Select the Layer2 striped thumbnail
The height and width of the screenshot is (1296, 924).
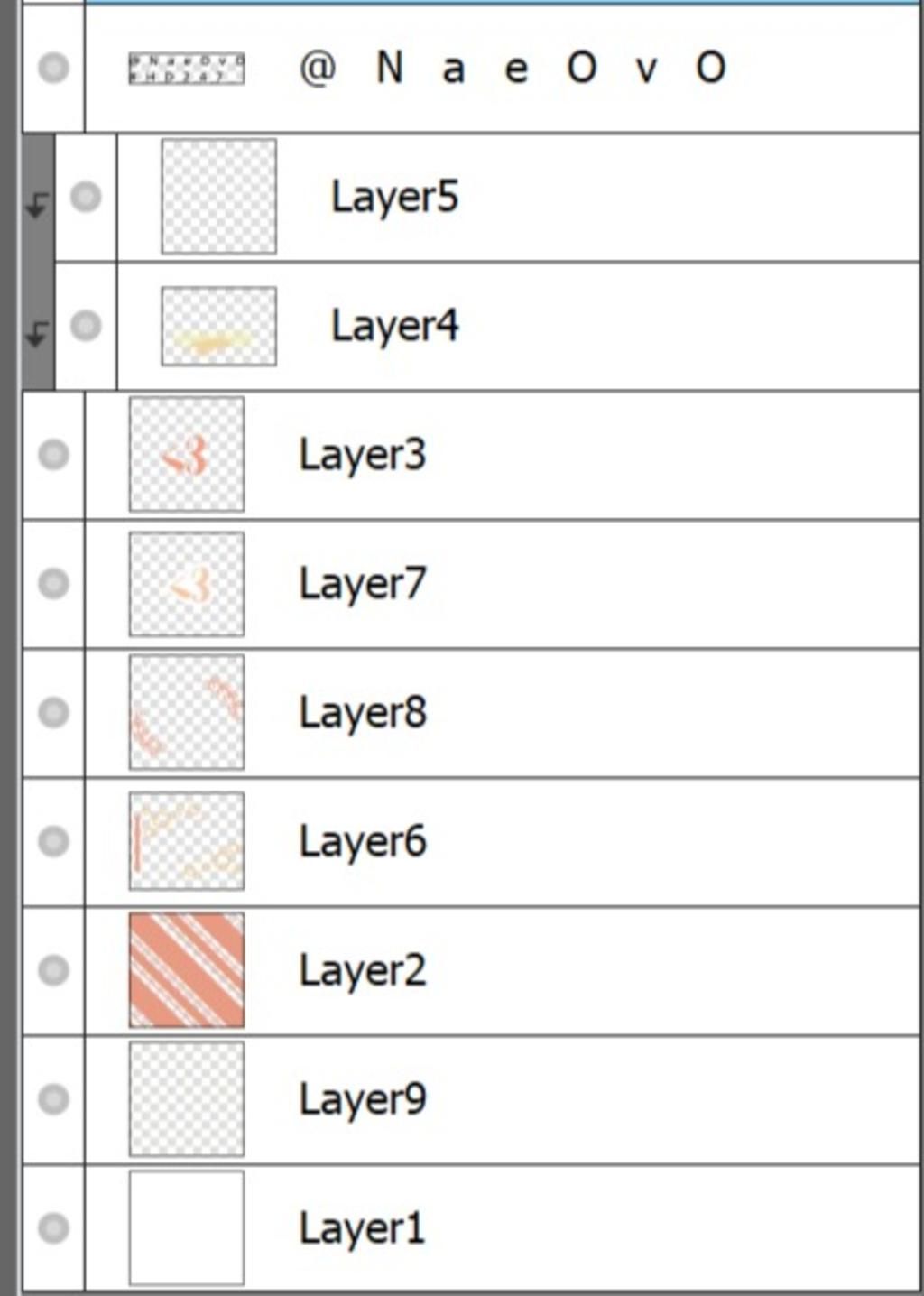click(x=187, y=970)
